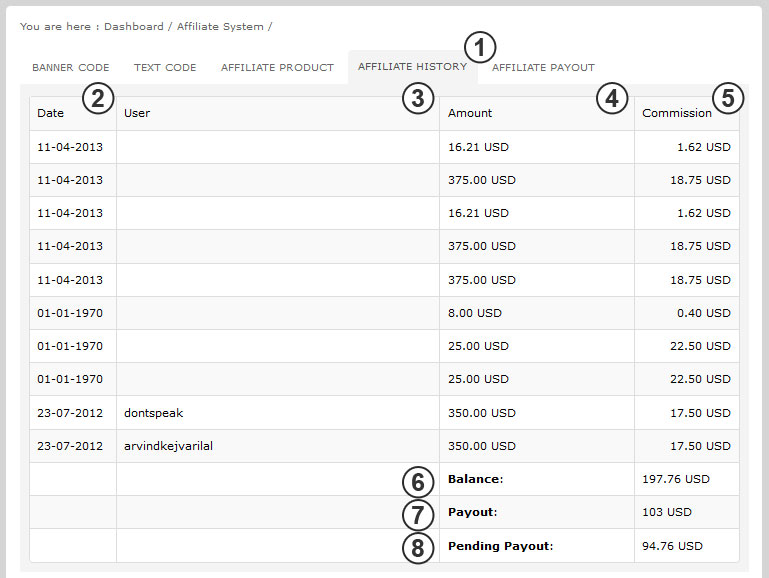Click the Pending Payout value 94.76 USD
The width and height of the screenshot is (769, 578).
[672, 546]
